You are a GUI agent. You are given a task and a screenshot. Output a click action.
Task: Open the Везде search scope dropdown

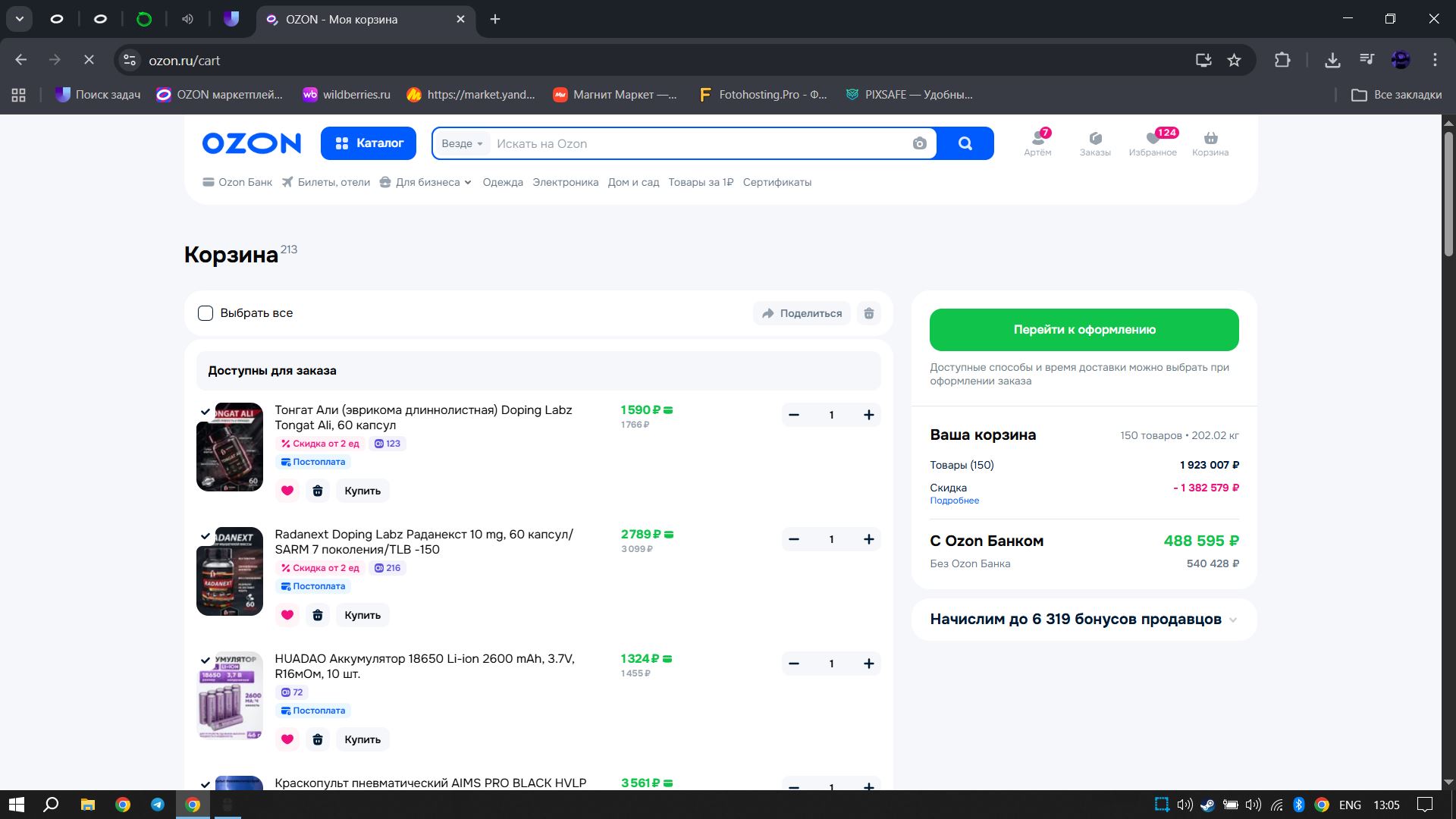[x=462, y=144]
